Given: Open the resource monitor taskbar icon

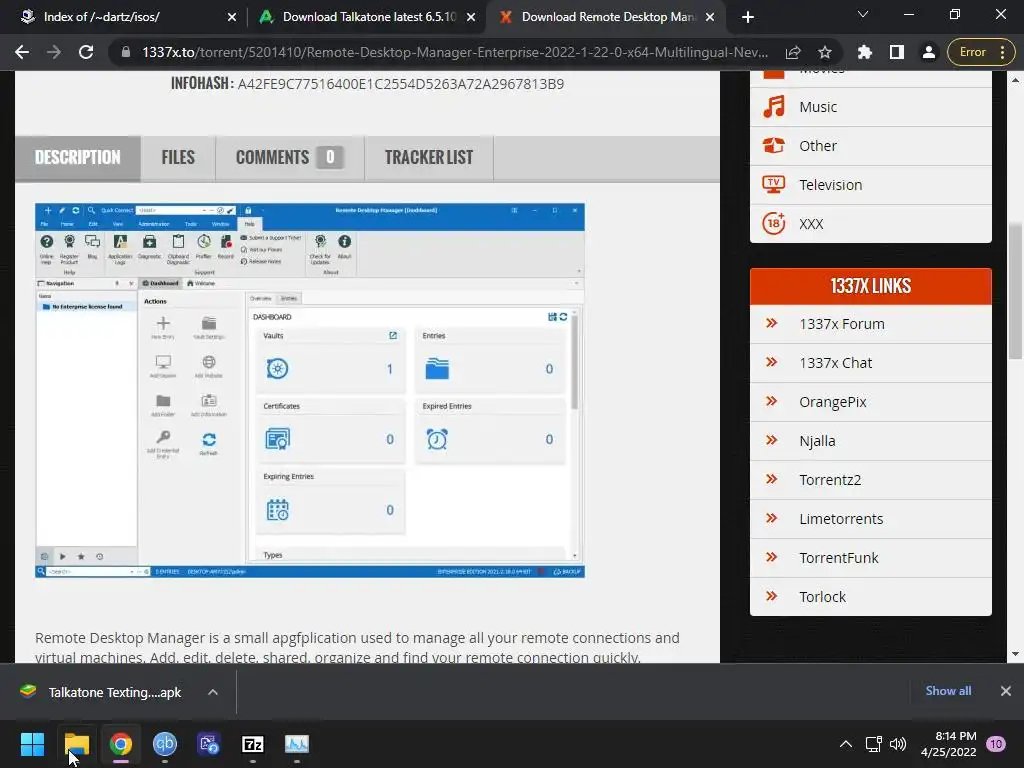Looking at the screenshot, I should (297, 744).
